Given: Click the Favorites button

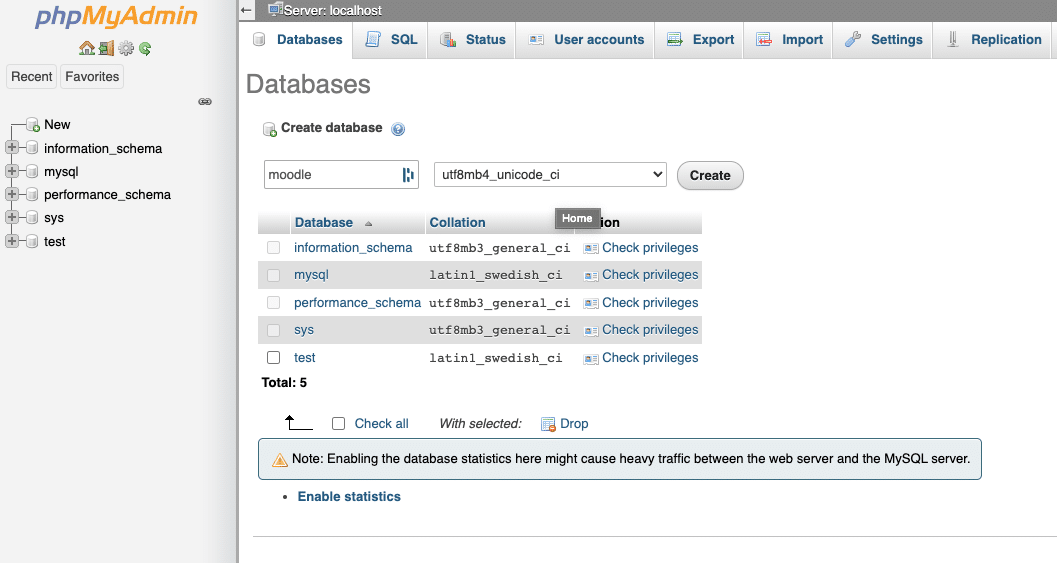Looking at the screenshot, I should coord(92,77).
